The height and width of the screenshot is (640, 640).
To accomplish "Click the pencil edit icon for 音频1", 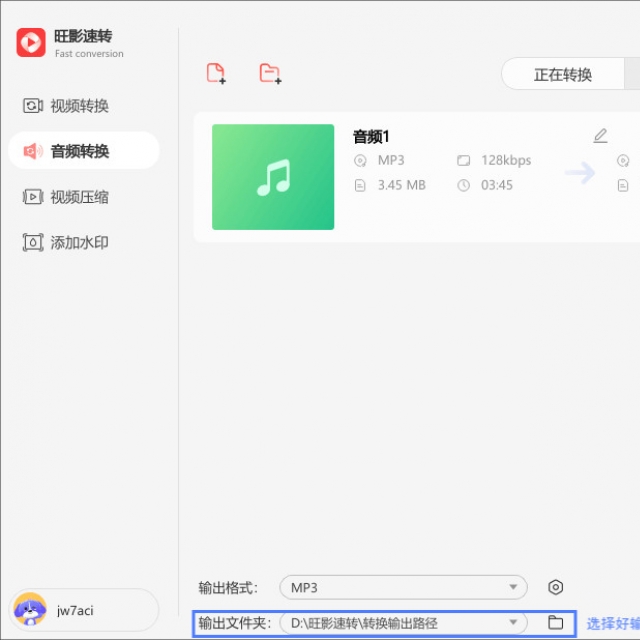I will point(600,136).
